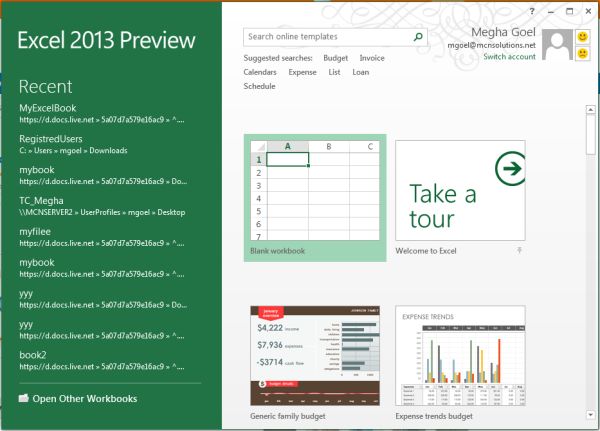Click the Expense trends budget caption
Image resolution: width=600 pixels, height=431 pixels.
click(x=434, y=416)
